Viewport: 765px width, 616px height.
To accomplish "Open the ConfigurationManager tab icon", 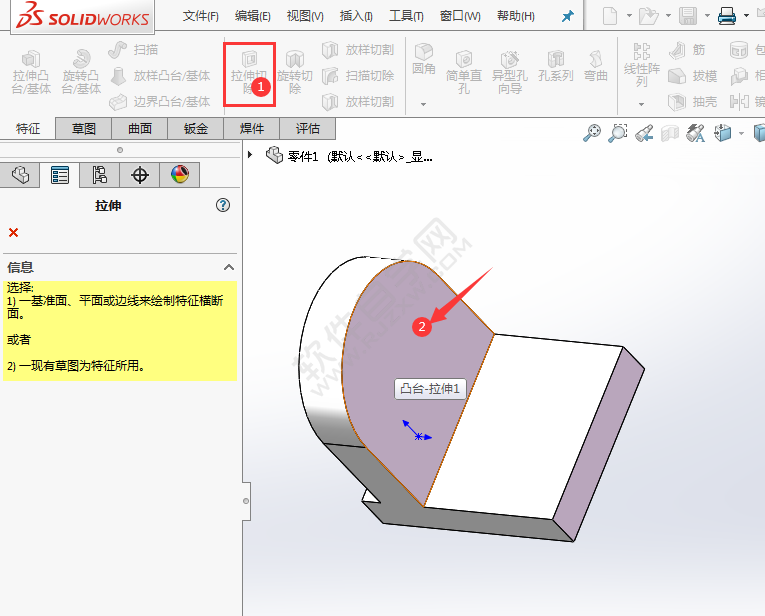I will point(100,175).
